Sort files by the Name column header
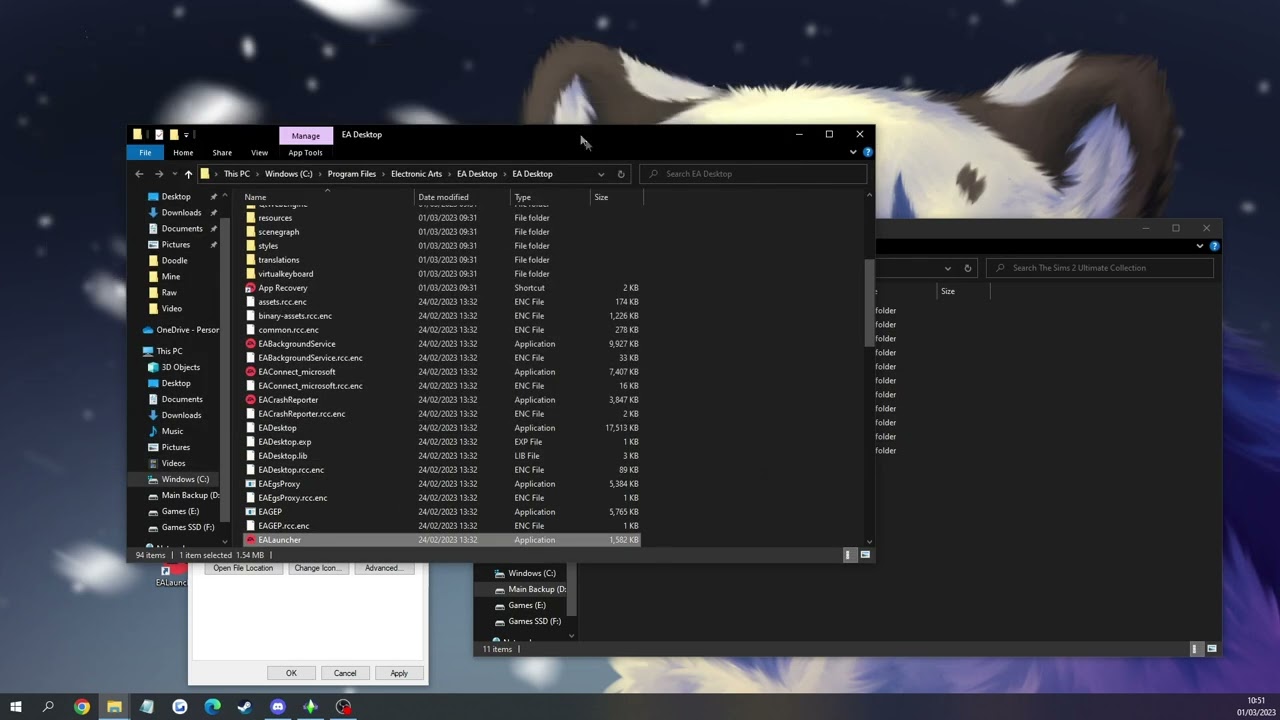 [328, 197]
